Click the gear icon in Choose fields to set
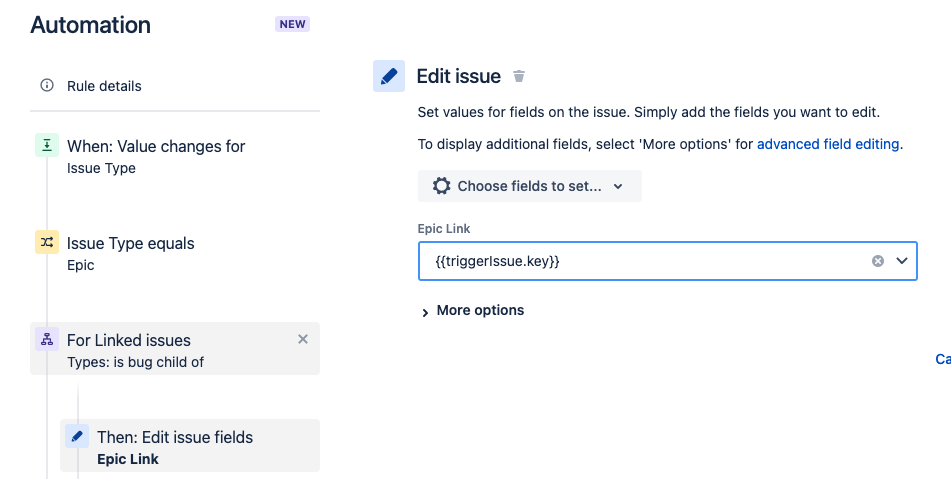Viewport: 951px width, 479px height. click(x=441, y=186)
